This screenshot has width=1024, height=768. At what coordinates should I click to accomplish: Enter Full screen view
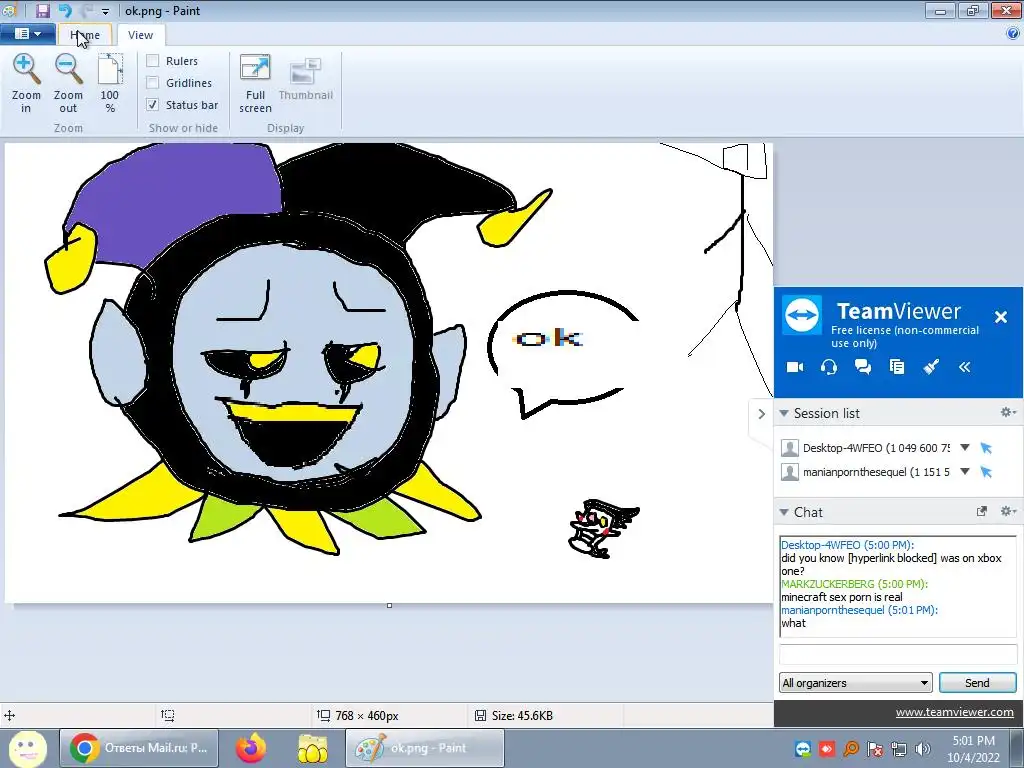pos(255,84)
